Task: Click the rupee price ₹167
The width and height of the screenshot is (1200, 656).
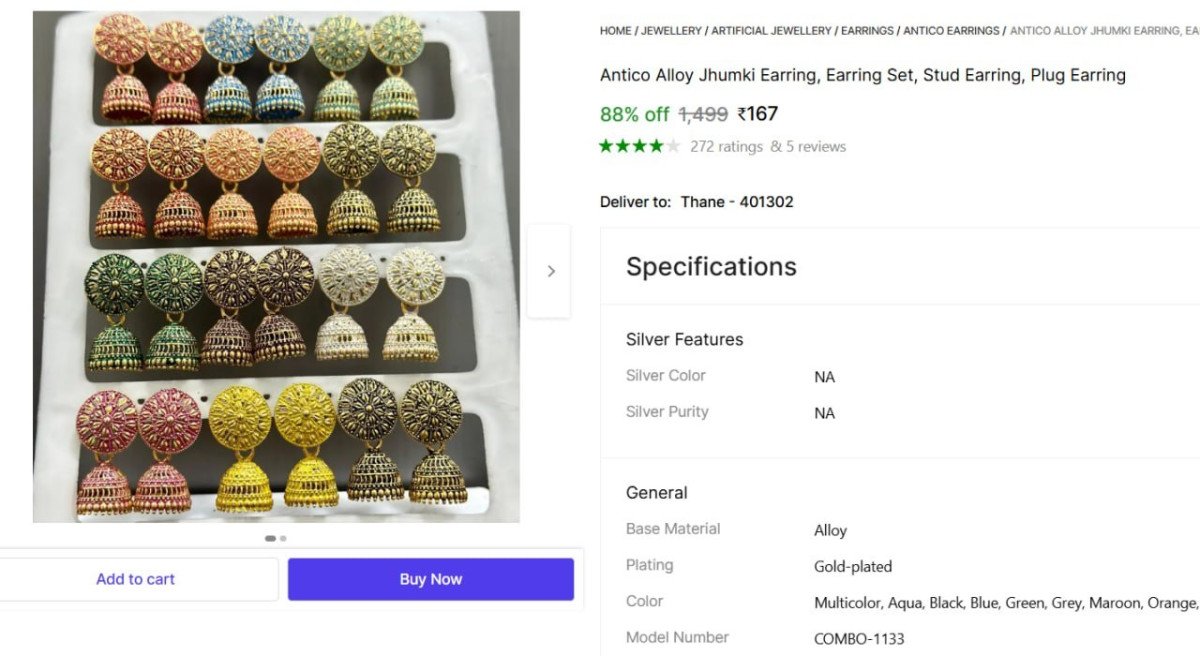Action: pos(757,114)
